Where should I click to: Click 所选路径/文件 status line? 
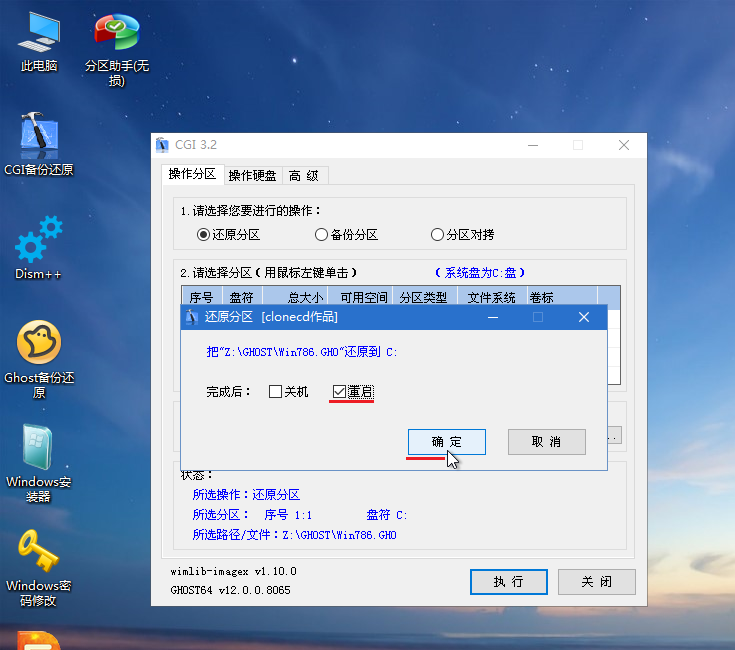click(294, 535)
